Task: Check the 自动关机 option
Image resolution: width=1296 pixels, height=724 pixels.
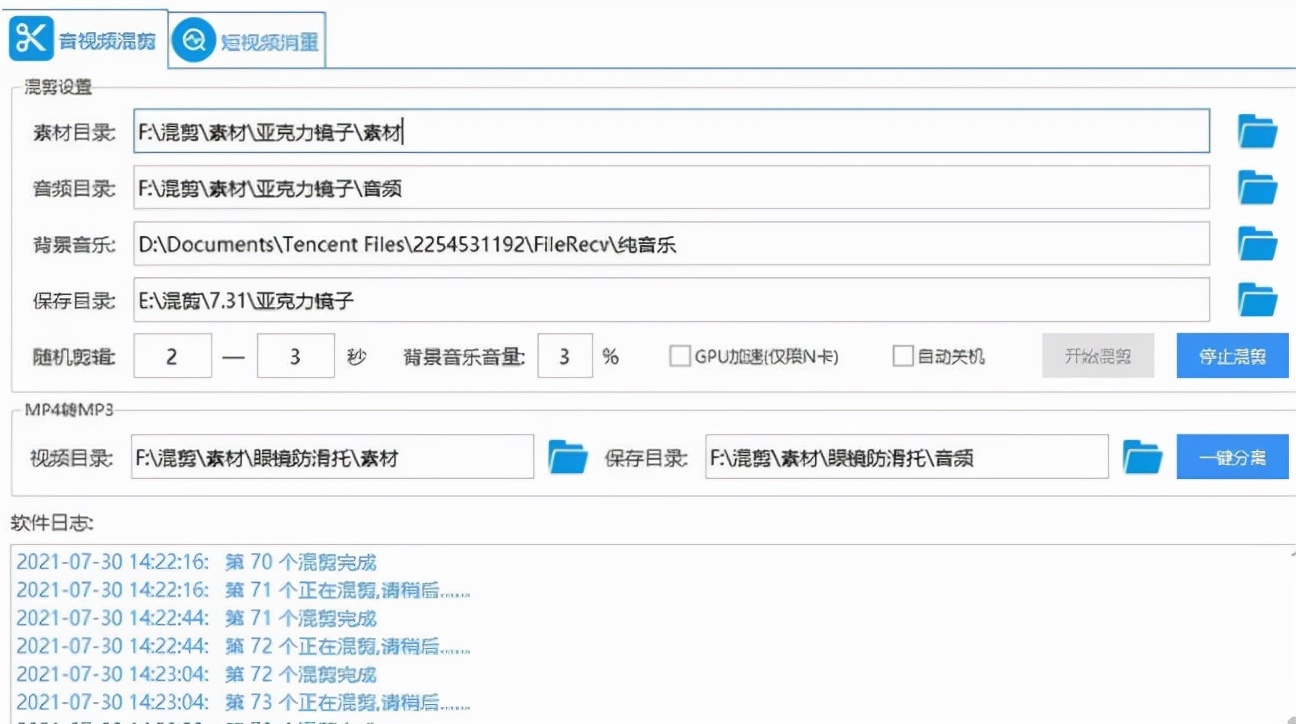Action: (x=901, y=355)
